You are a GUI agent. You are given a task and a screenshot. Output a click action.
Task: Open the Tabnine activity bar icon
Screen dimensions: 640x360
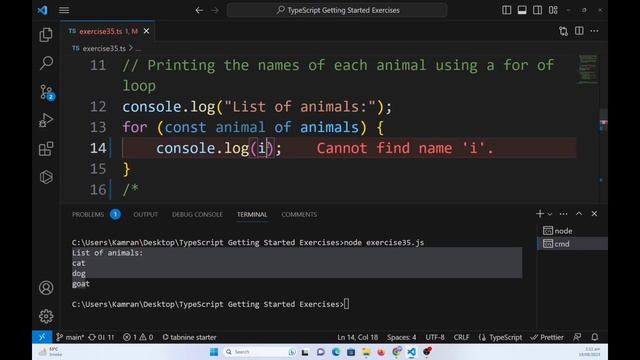(x=46, y=177)
